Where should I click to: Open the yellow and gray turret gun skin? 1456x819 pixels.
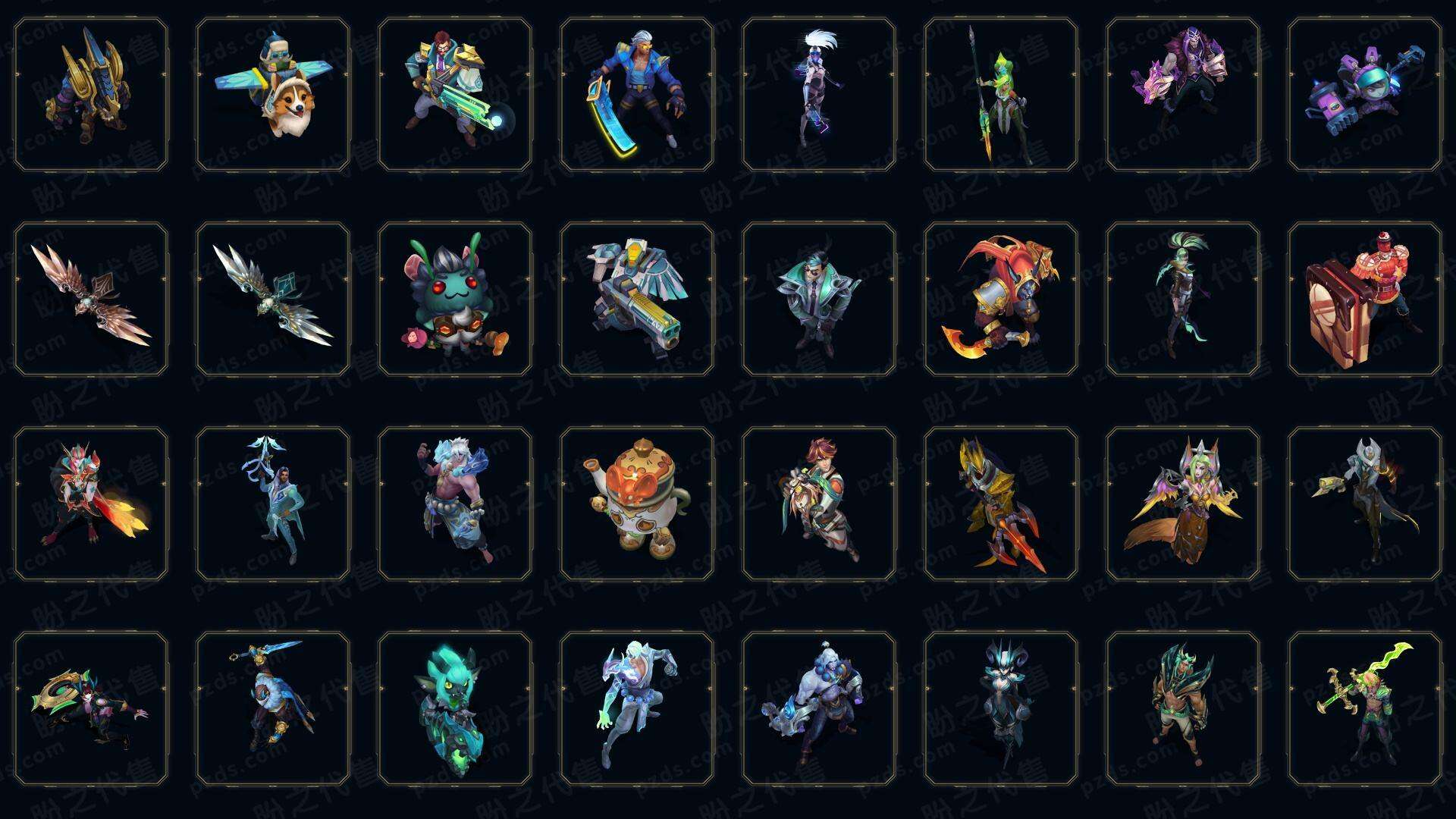point(637,300)
